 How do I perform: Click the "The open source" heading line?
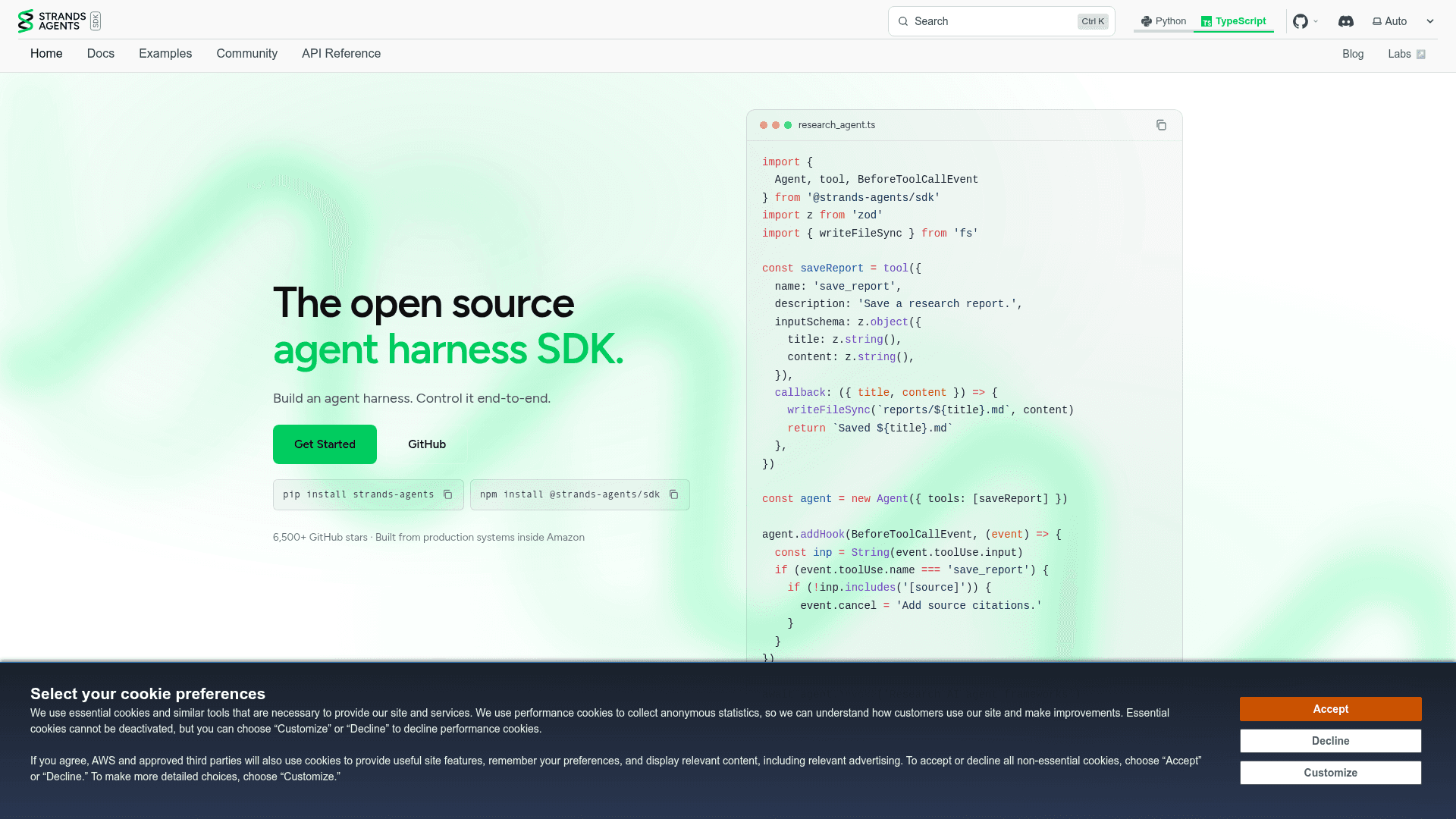tap(423, 303)
